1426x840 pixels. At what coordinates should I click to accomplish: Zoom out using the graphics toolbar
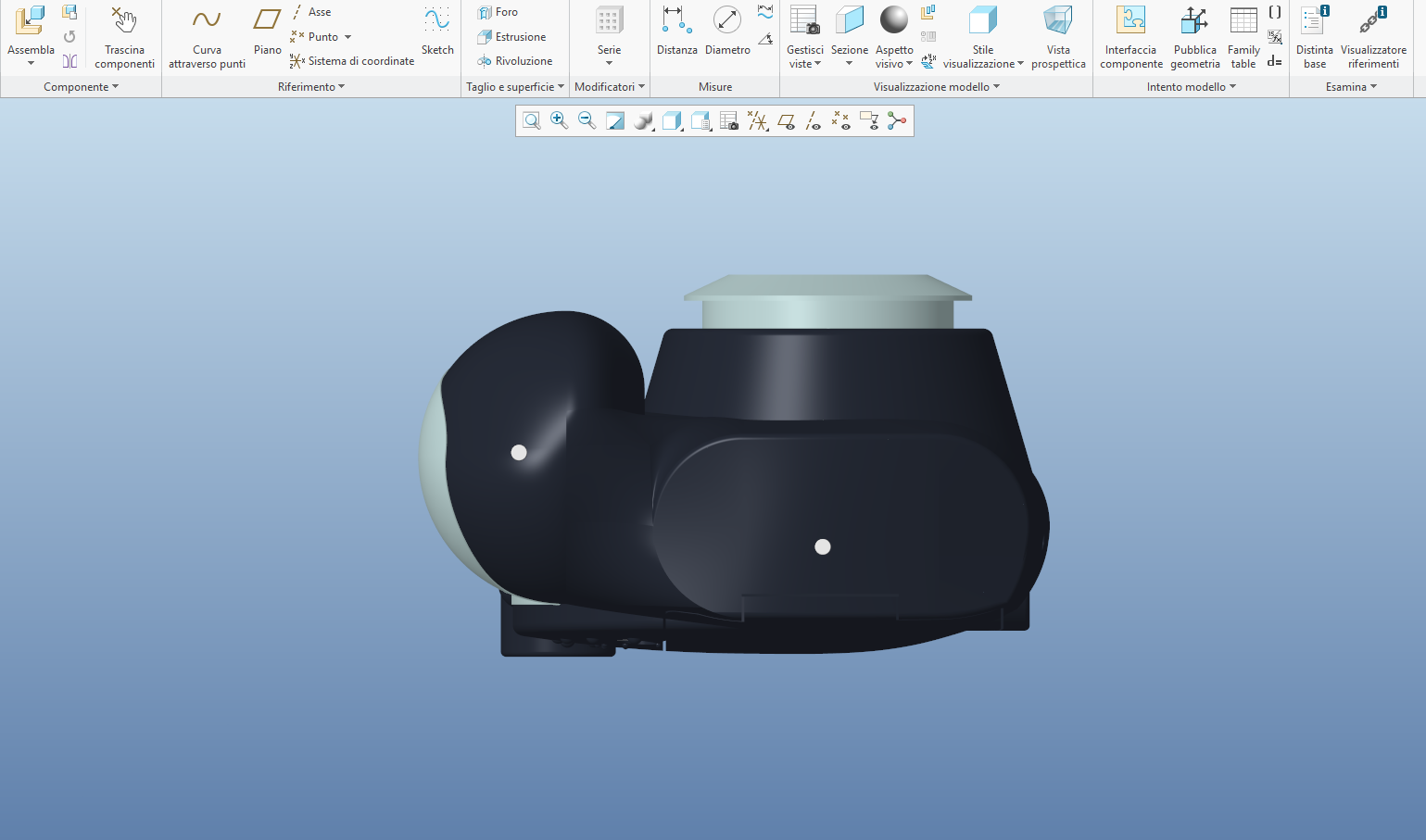pyautogui.click(x=587, y=121)
